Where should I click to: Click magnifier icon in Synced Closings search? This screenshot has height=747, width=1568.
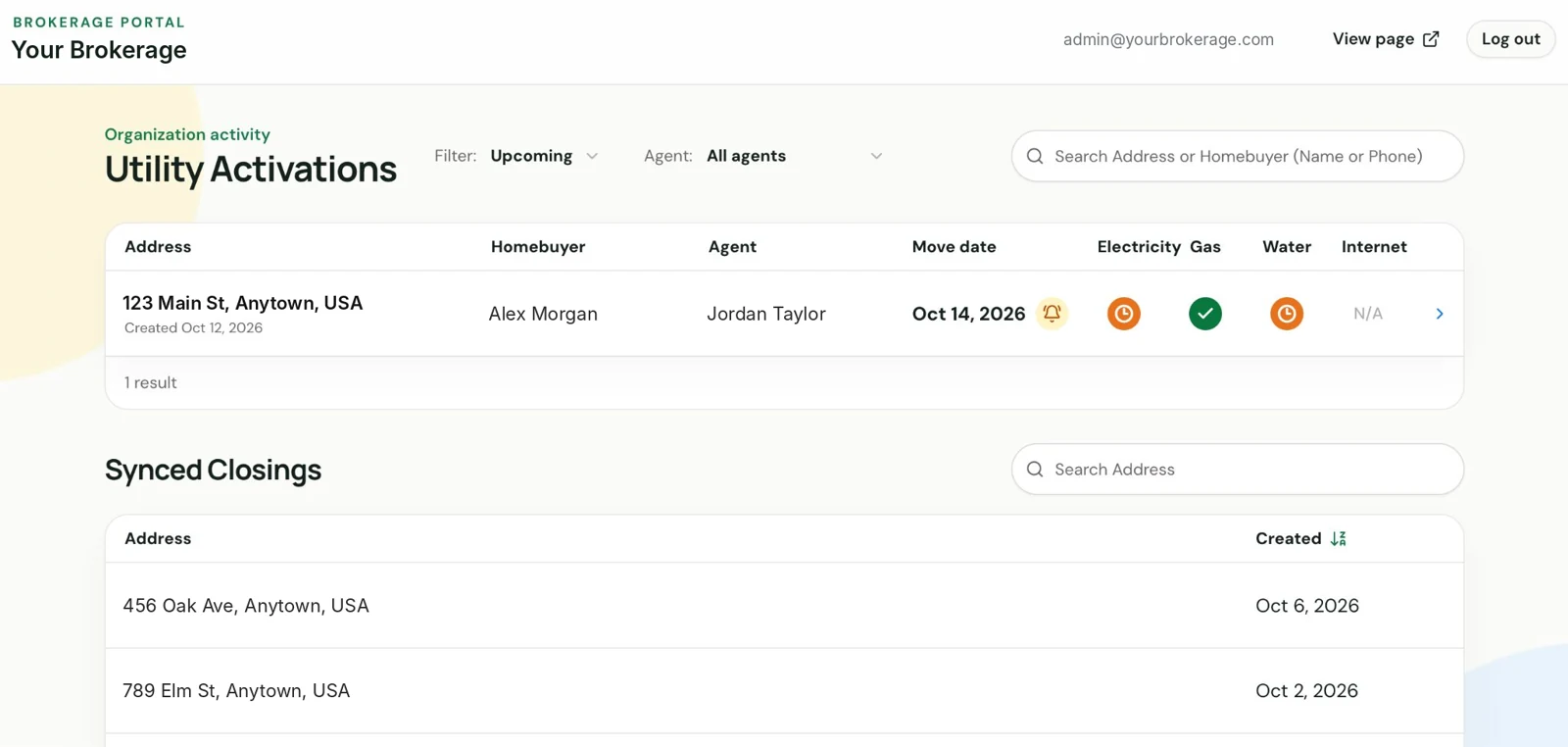[1035, 470]
